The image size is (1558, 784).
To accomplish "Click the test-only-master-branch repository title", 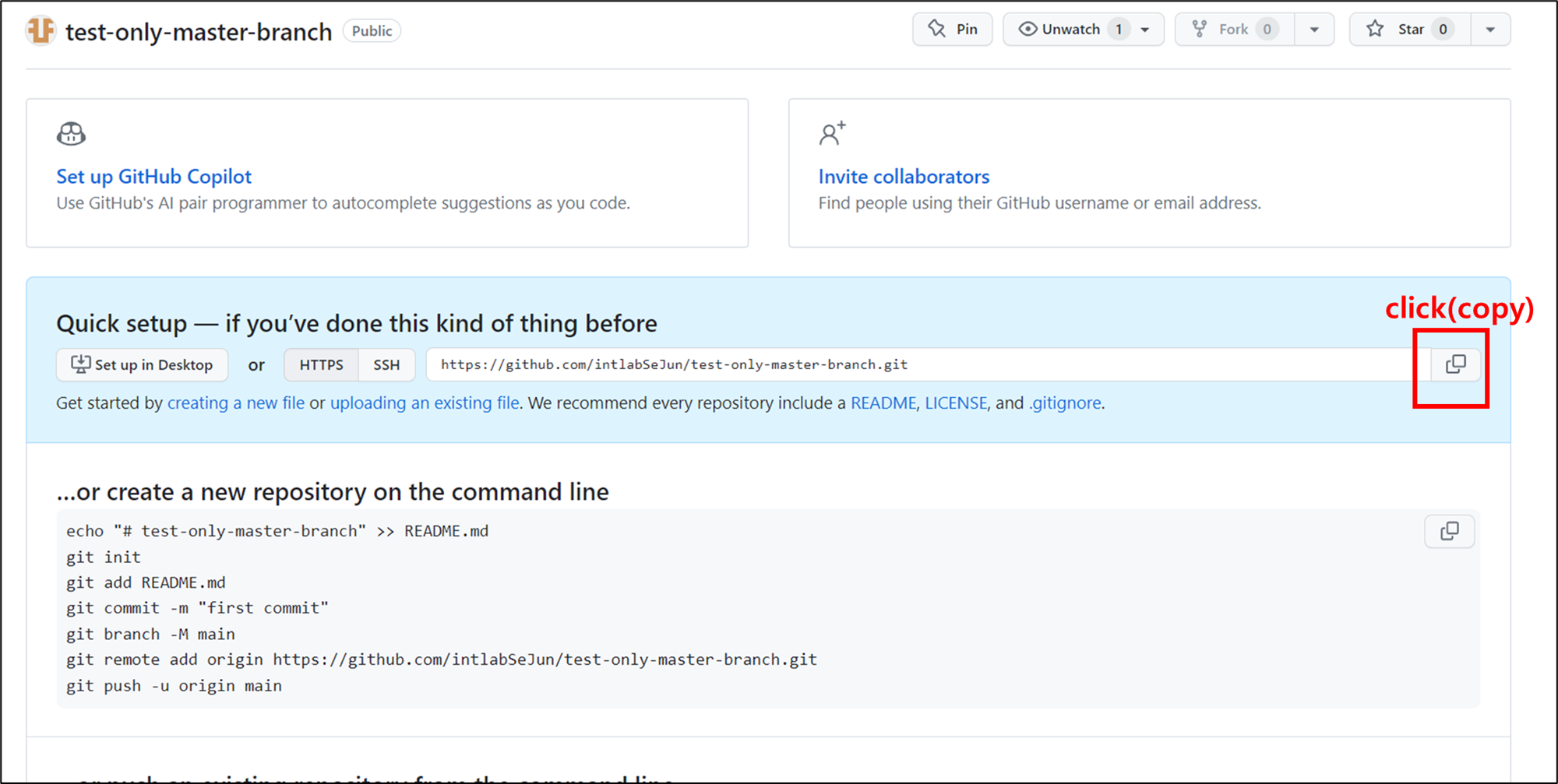I will [199, 32].
